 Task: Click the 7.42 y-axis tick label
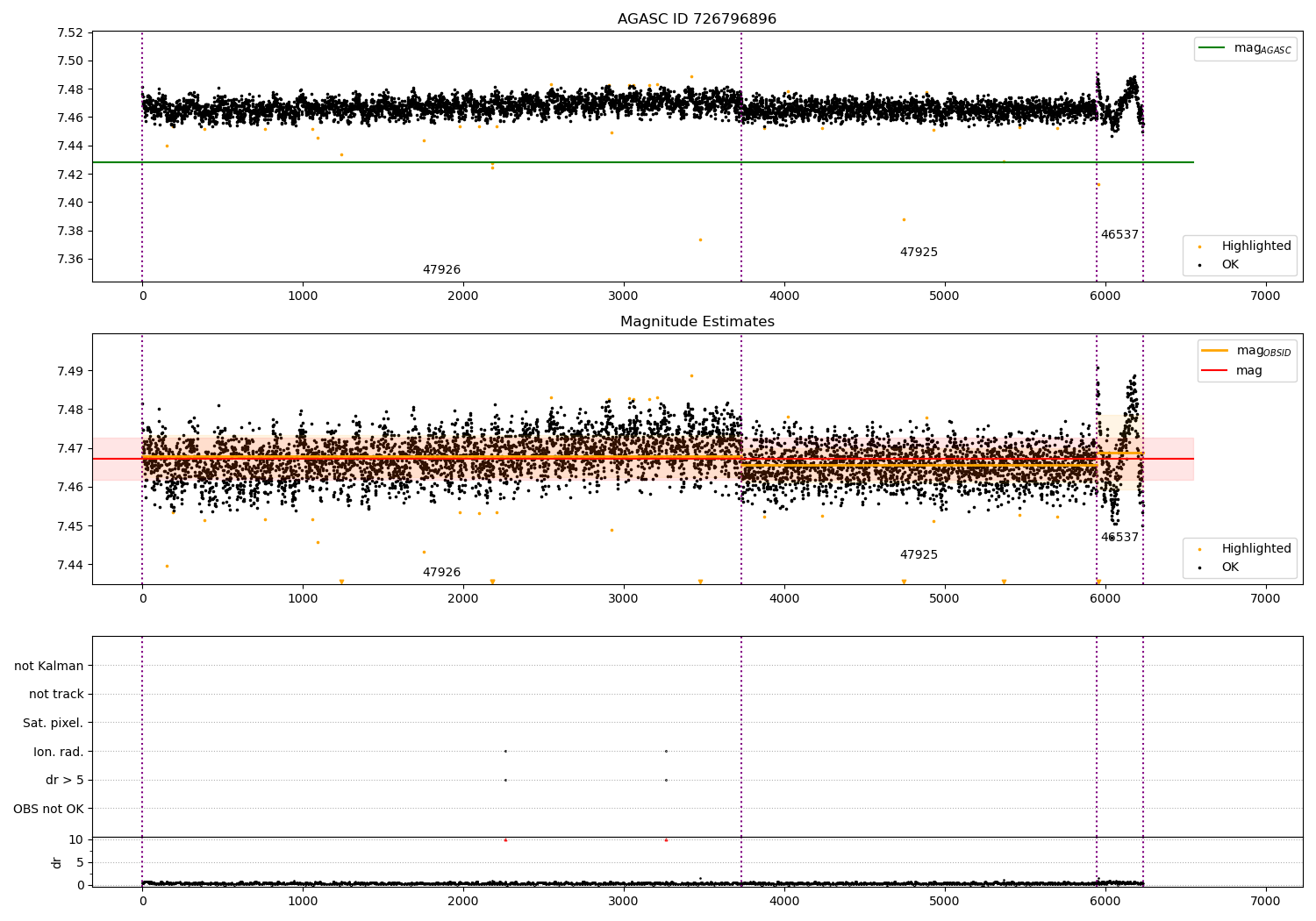69,175
